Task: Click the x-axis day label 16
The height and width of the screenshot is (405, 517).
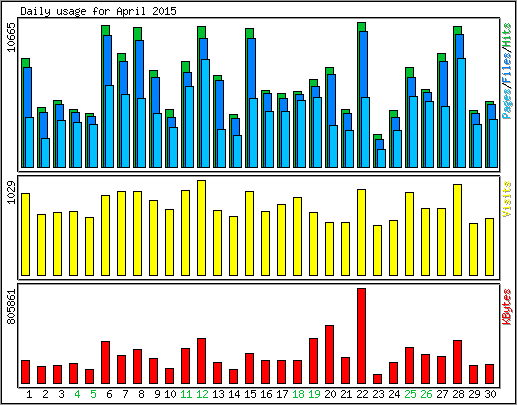Action: point(266,394)
